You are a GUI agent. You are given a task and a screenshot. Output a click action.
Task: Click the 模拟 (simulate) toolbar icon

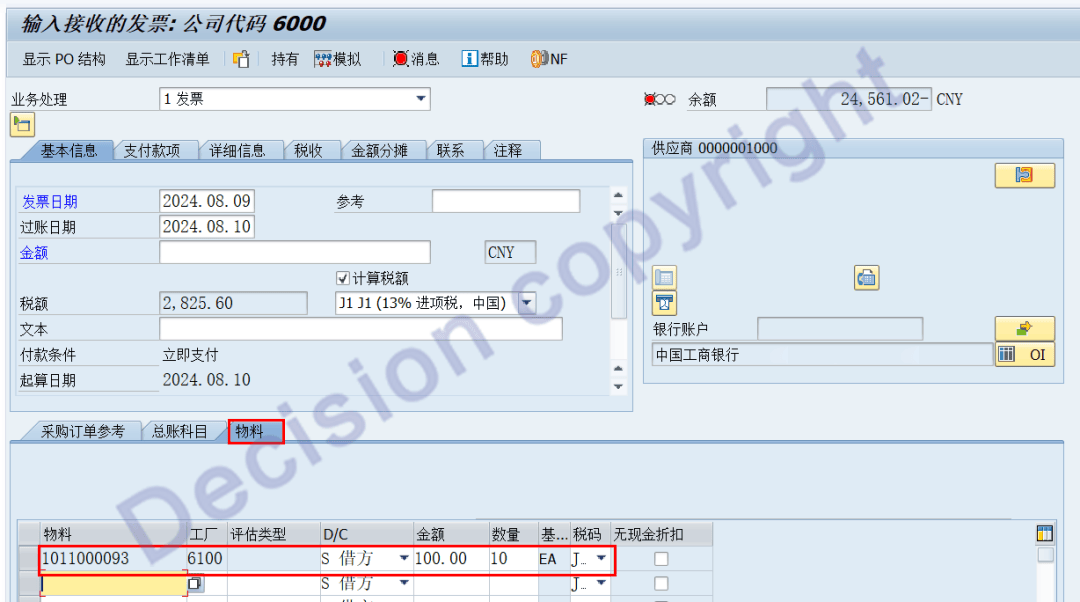click(x=337, y=59)
